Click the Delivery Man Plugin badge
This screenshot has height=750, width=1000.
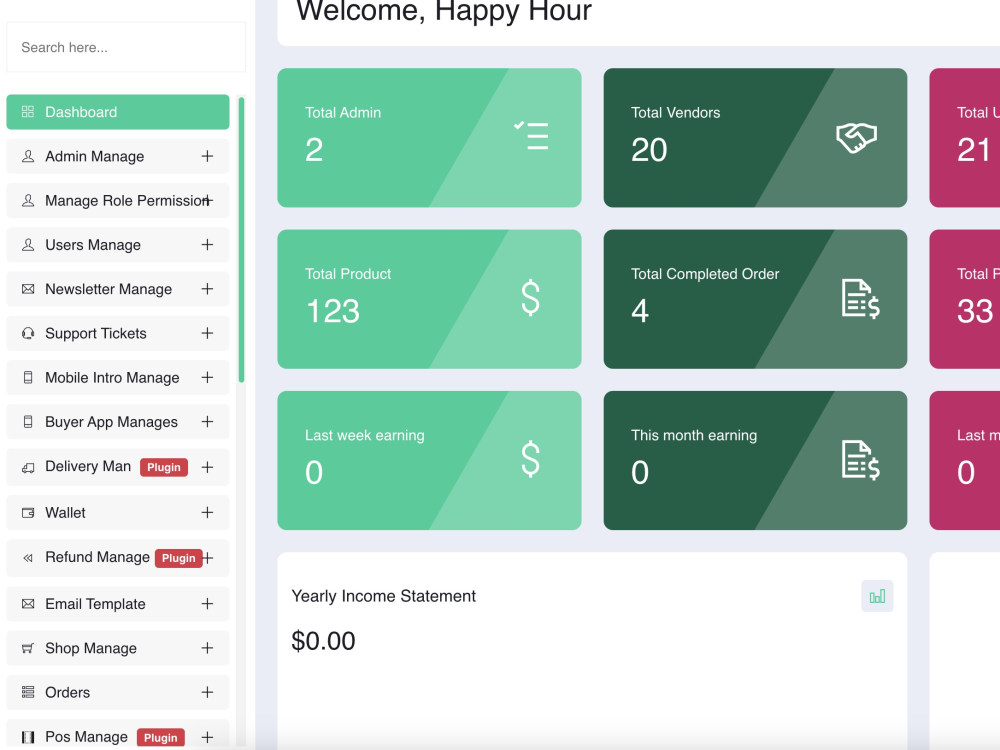pos(164,467)
